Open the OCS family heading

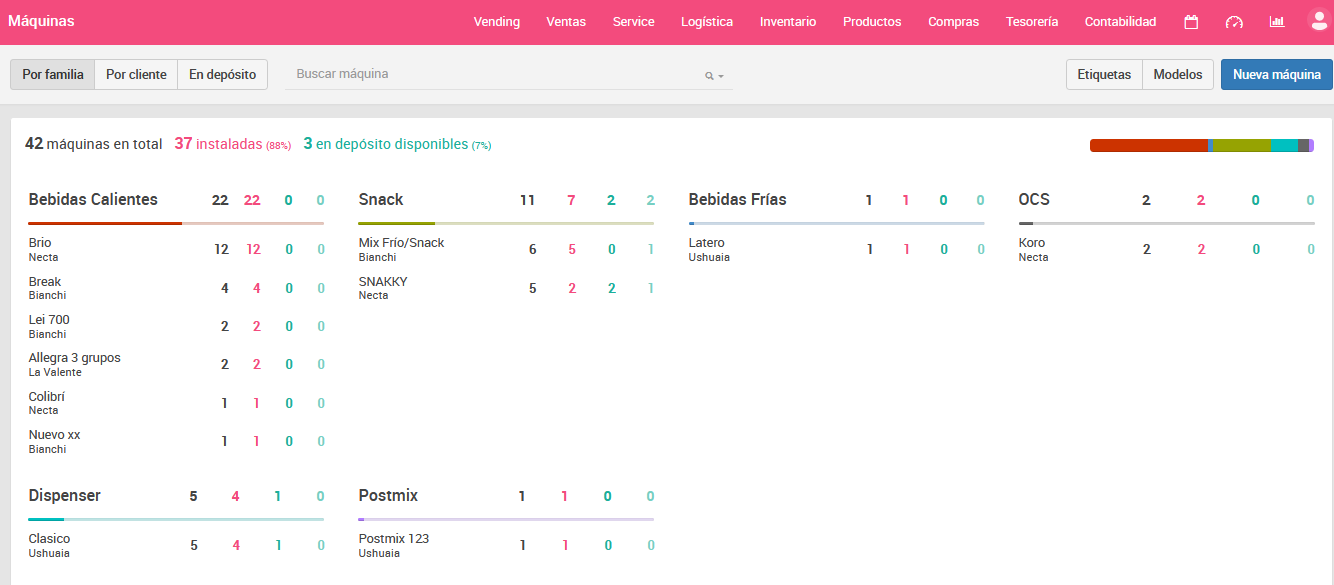point(1034,200)
